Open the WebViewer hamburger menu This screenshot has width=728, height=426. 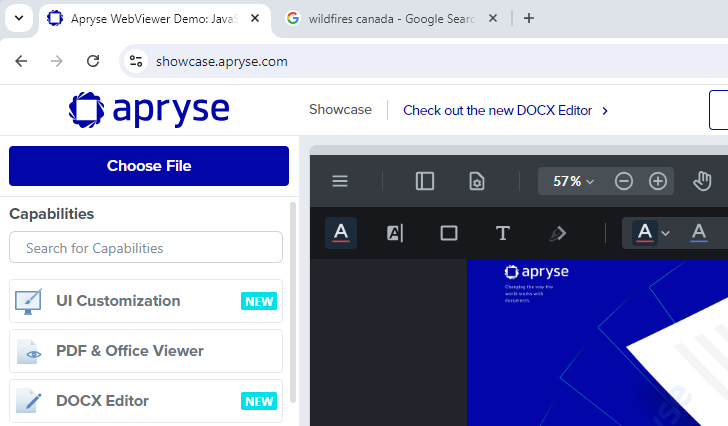click(x=340, y=181)
